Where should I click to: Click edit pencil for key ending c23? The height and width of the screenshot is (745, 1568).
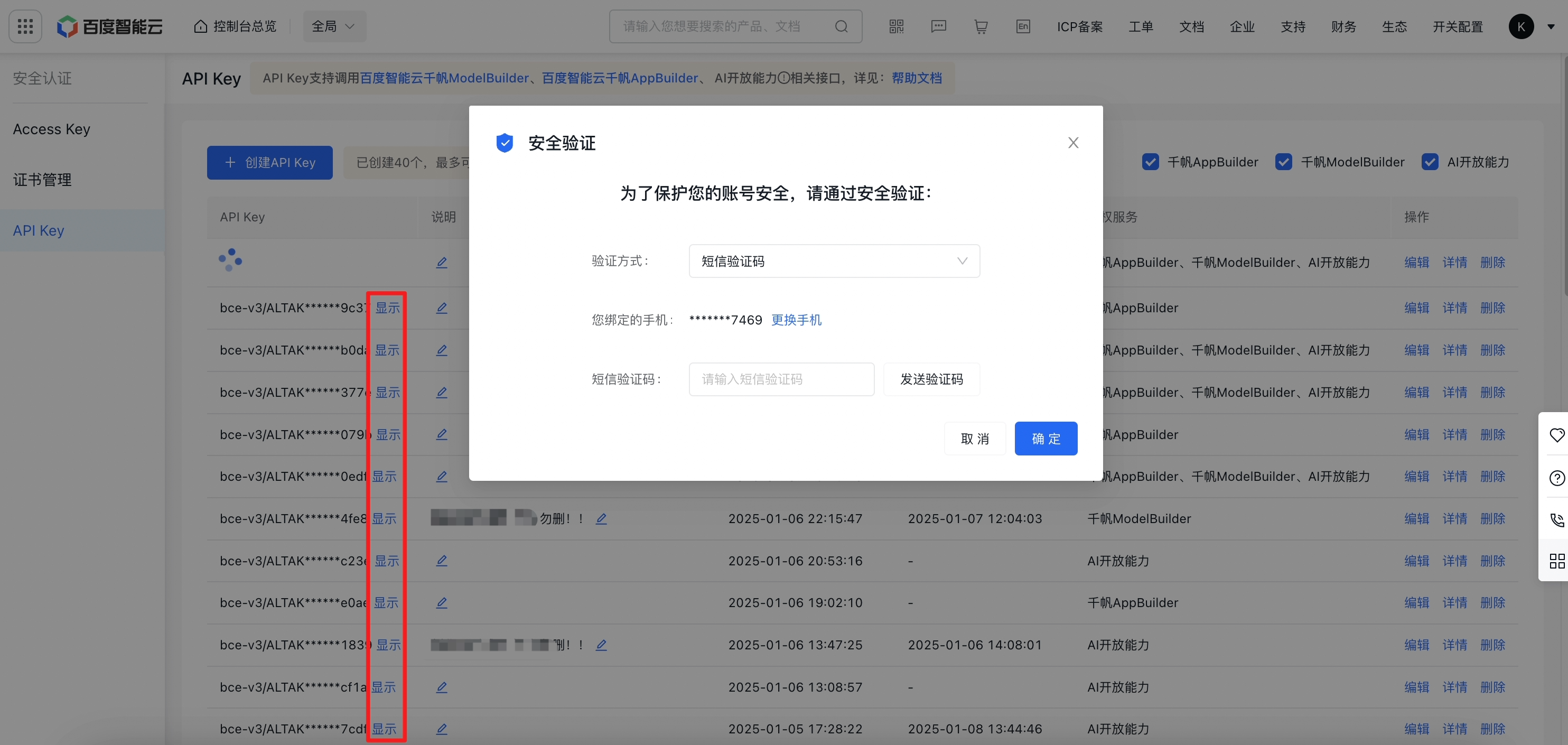(x=442, y=561)
